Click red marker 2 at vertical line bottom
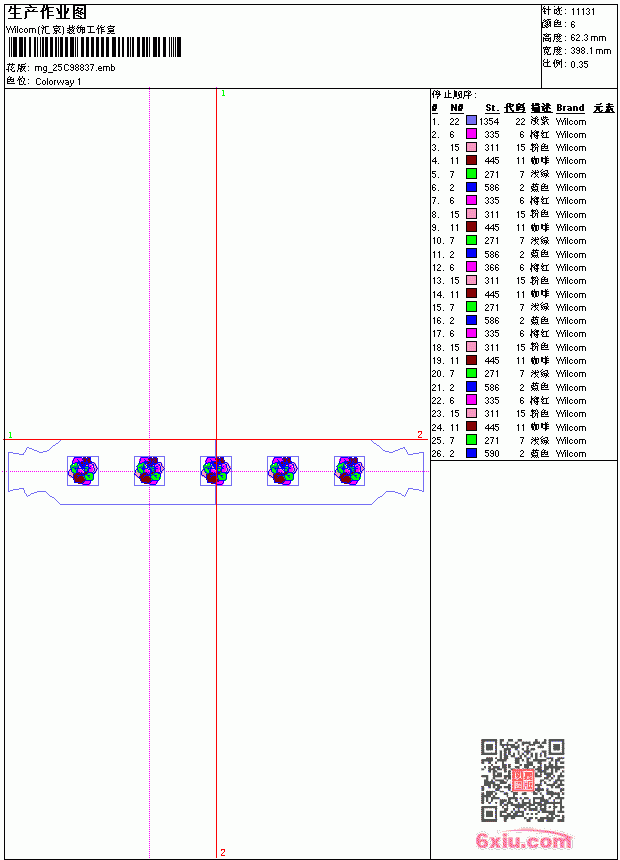Viewport: 620px width, 860px height. coord(223,852)
